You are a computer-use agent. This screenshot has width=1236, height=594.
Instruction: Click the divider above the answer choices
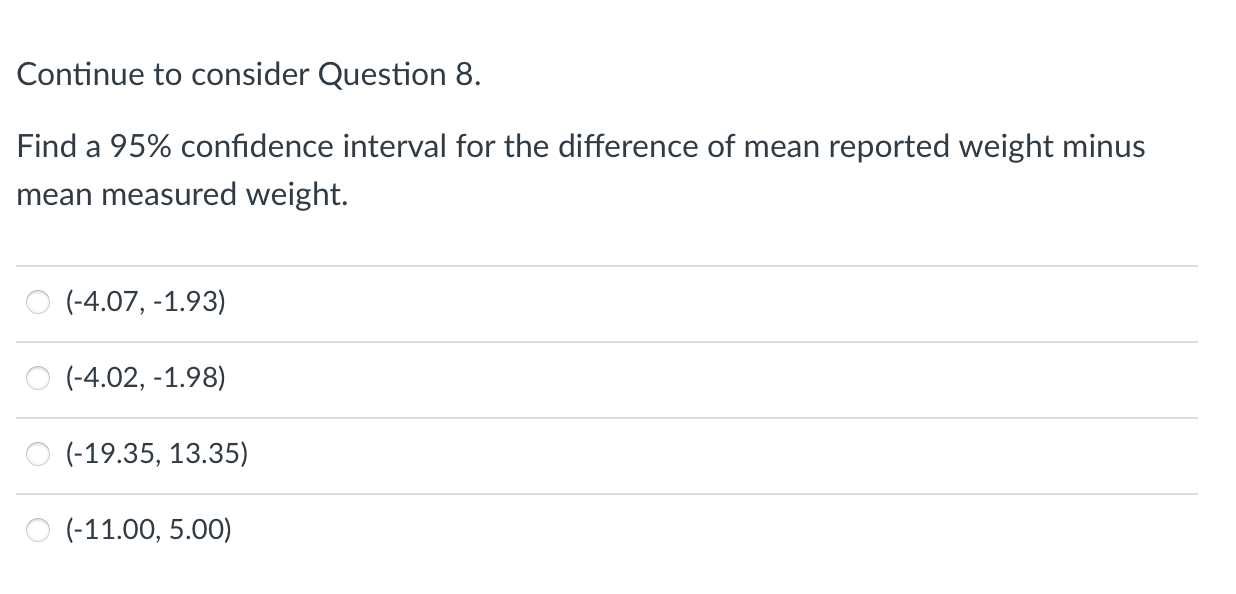pyautogui.click(x=608, y=263)
